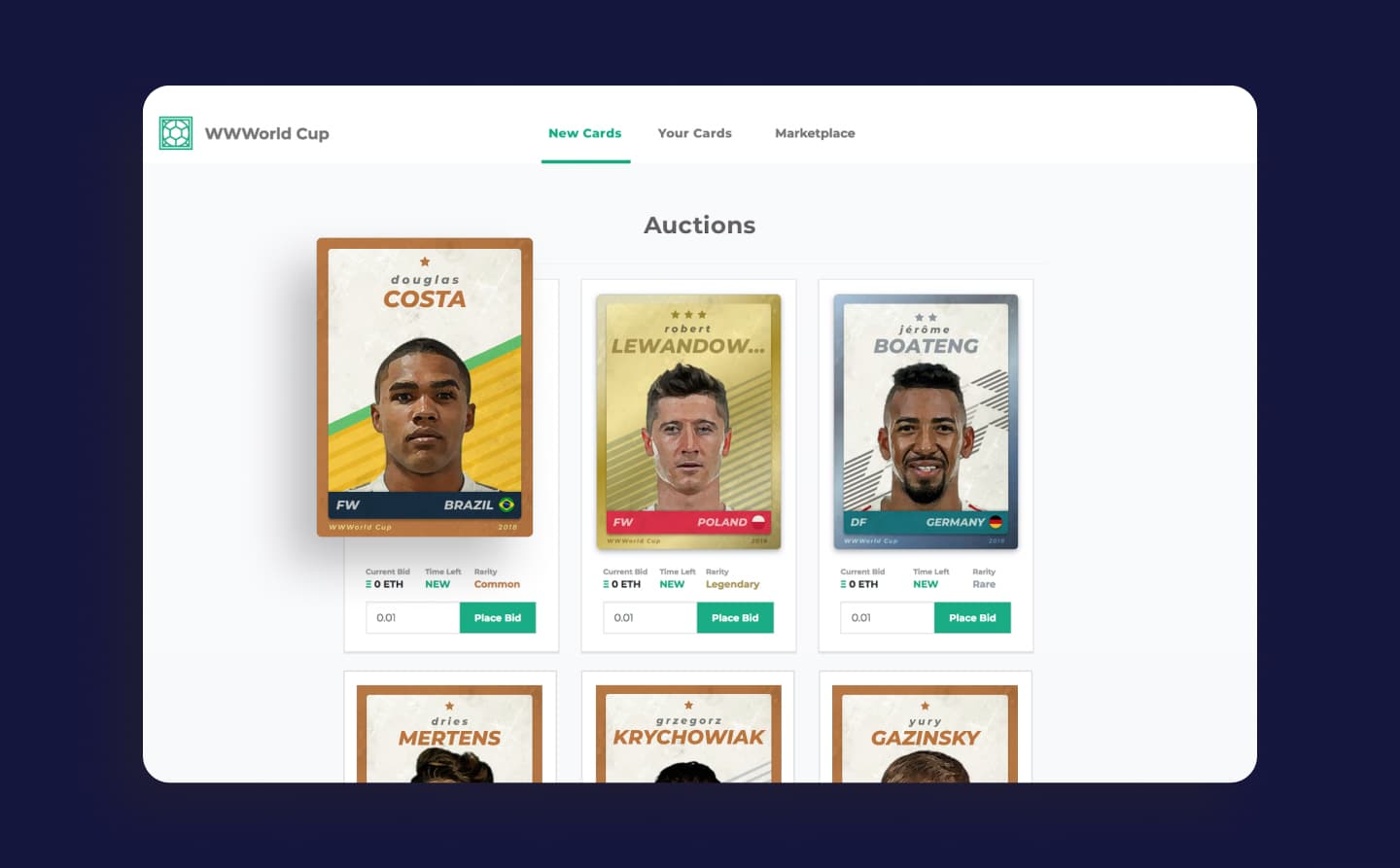Select the Dries Mertens card thumbnail
This screenshot has height=868, width=1400.
point(449,734)
